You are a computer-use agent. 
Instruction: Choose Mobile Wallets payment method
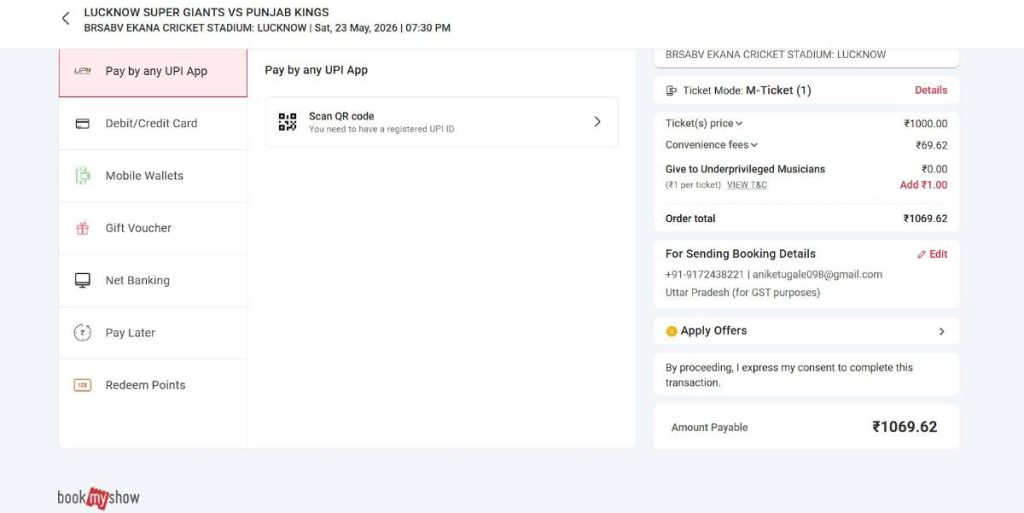[x=153, y=176]
